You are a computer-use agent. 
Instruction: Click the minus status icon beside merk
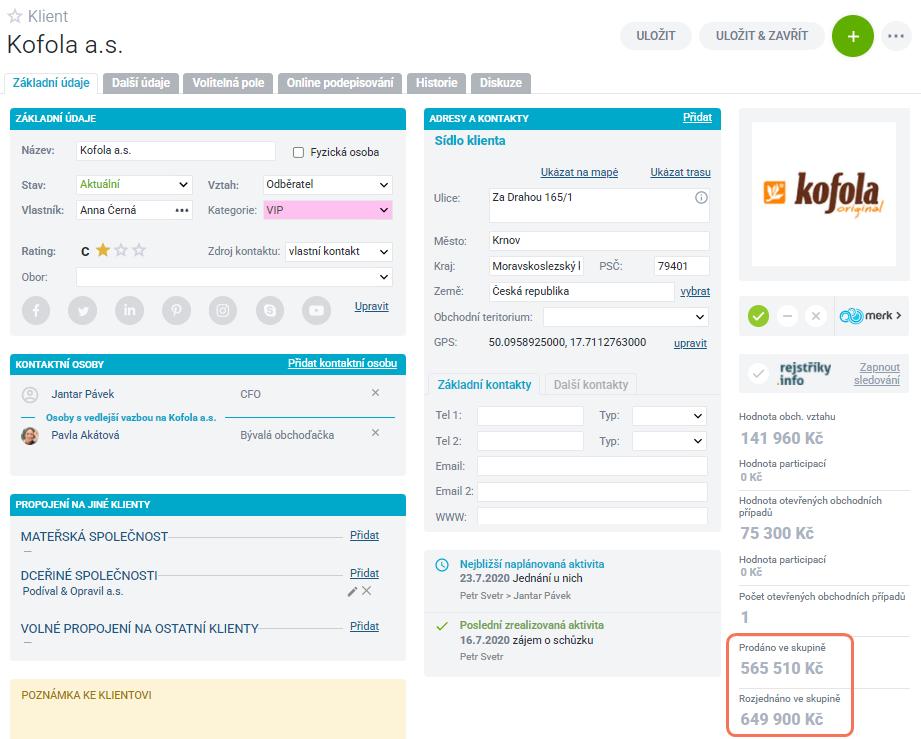coord(787,316)
